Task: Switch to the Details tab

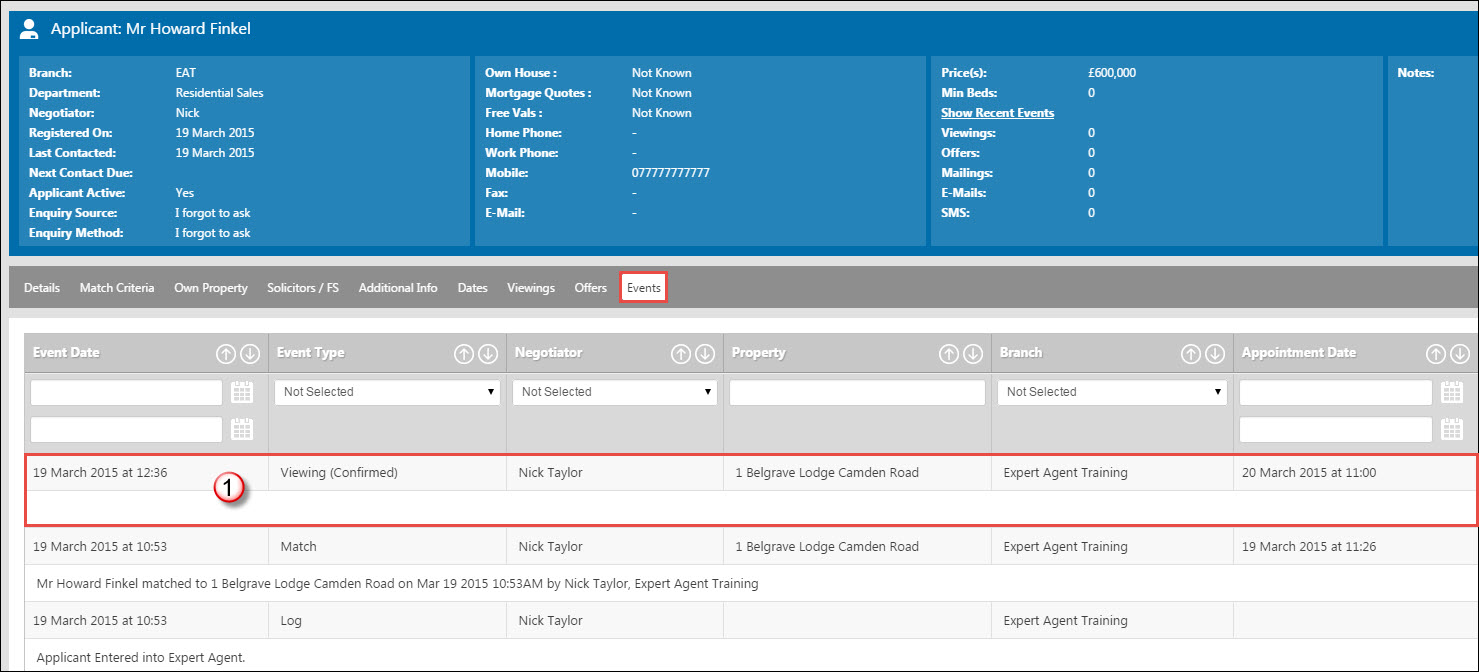Action: [x=42, y=288]
